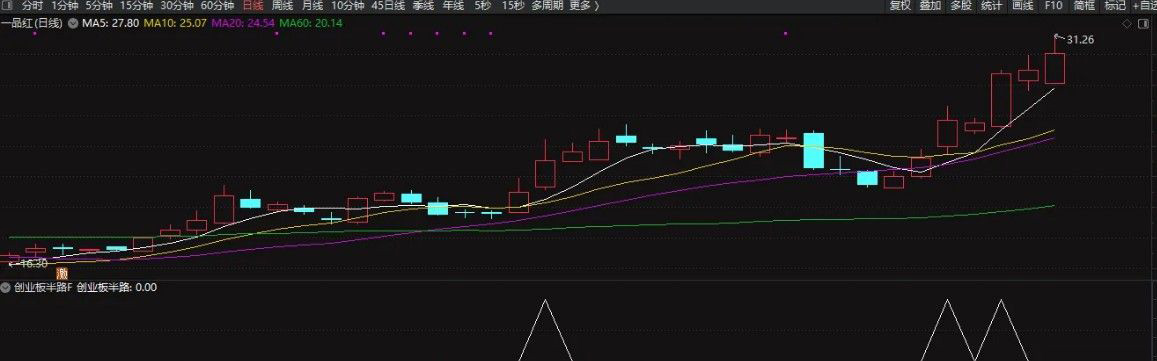Screen dimensions: 1157x361
Task: Click the 叠加 overlay button
Action: coord(930,6)
